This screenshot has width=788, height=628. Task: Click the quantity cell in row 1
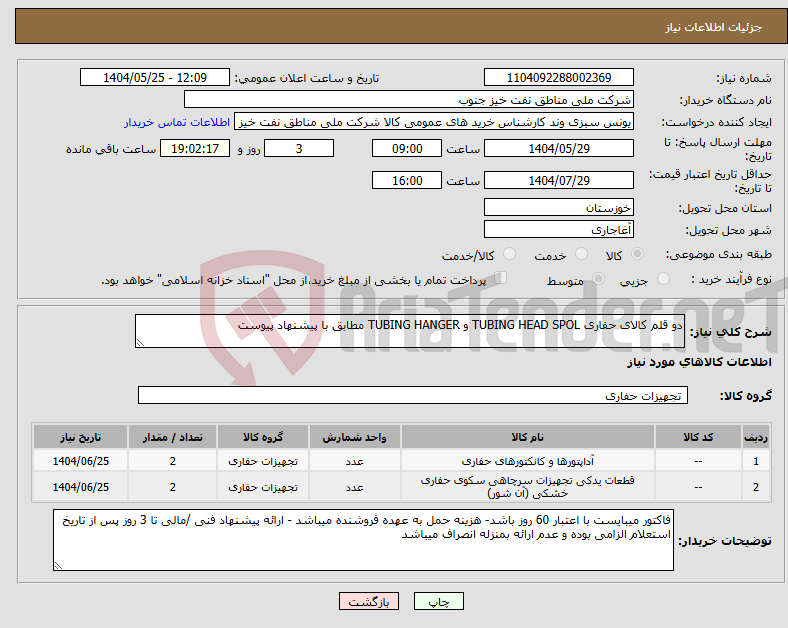tap(172, 461)
